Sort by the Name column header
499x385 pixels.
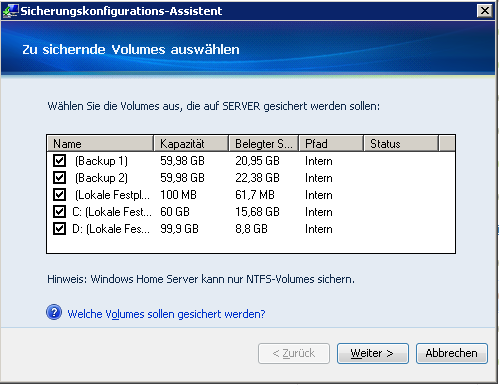(x=100, y=144)
